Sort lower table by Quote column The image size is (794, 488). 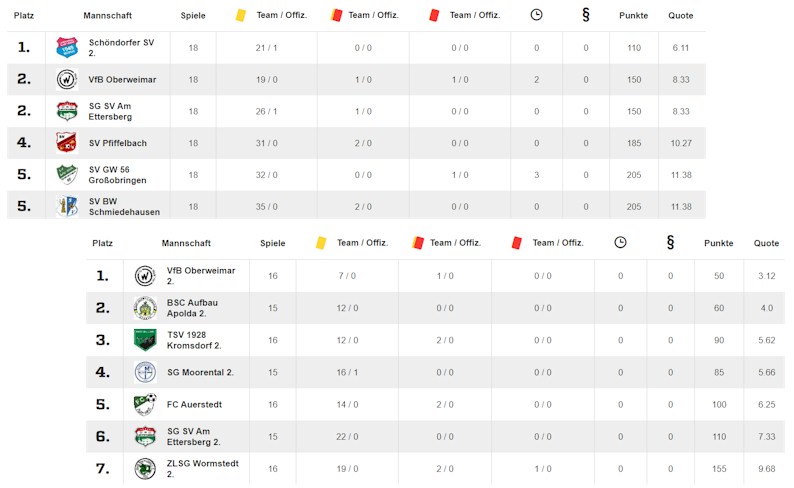click(x=766, y=243)
